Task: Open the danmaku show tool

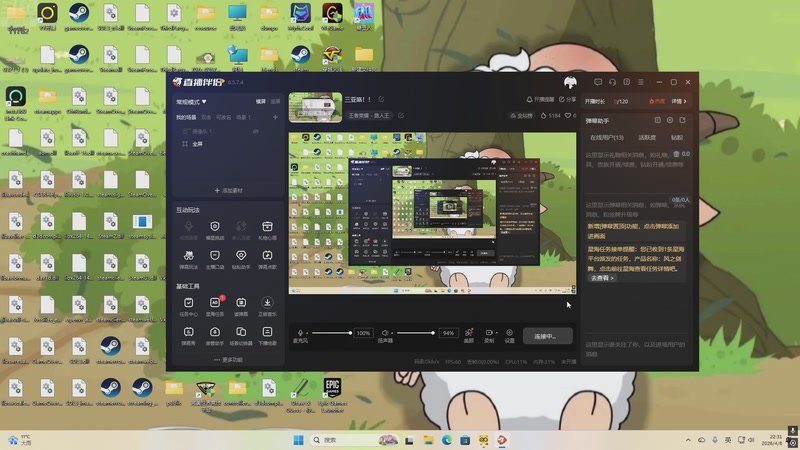Action: [x=188, y=332]
